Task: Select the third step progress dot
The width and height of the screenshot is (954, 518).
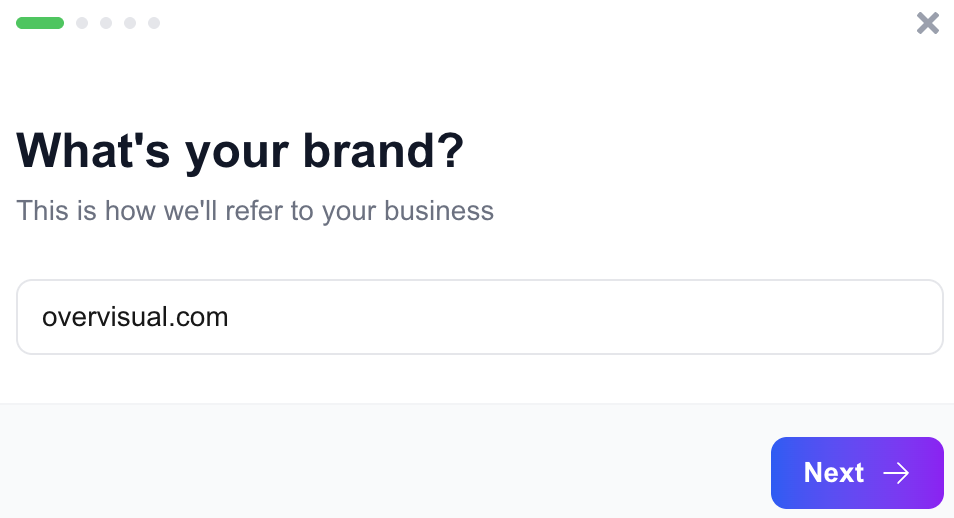Action: 106,23
